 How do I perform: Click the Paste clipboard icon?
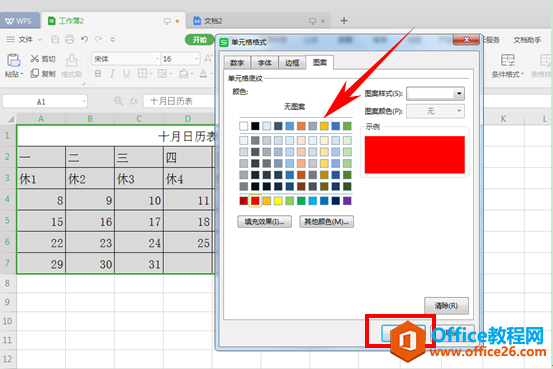(x=14, y=60)
